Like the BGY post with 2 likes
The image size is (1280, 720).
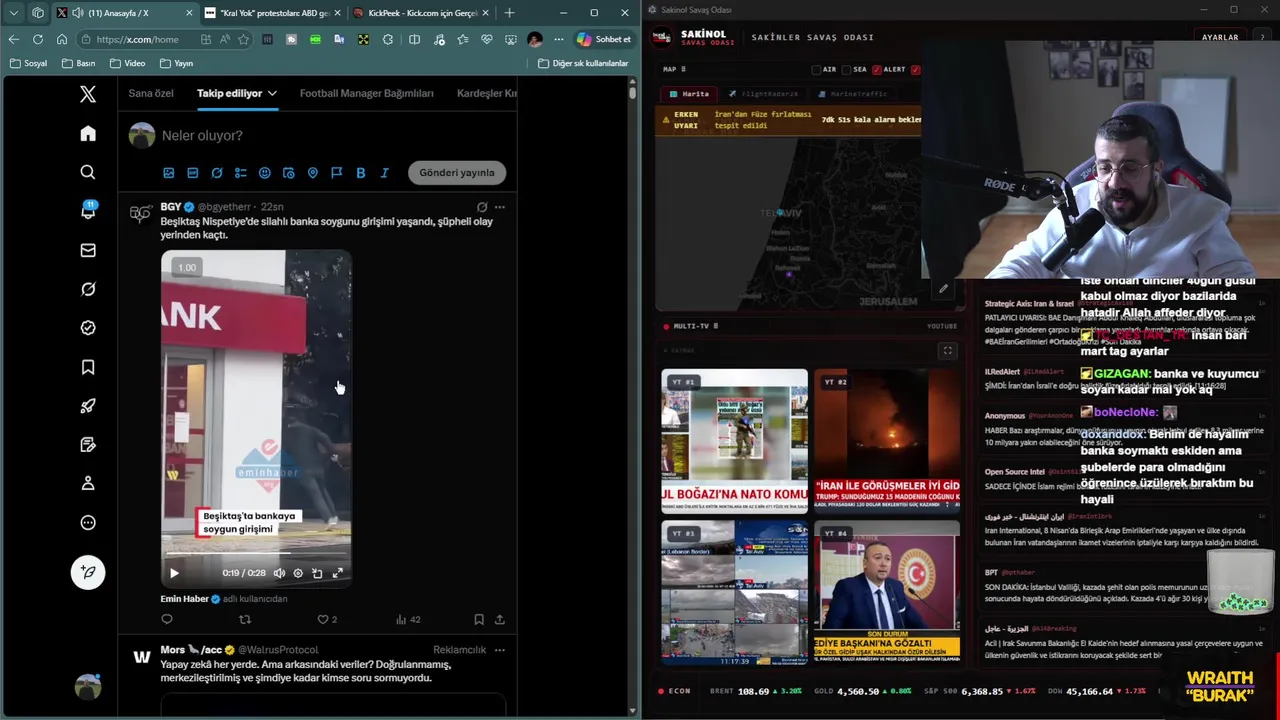pos(327,619)
